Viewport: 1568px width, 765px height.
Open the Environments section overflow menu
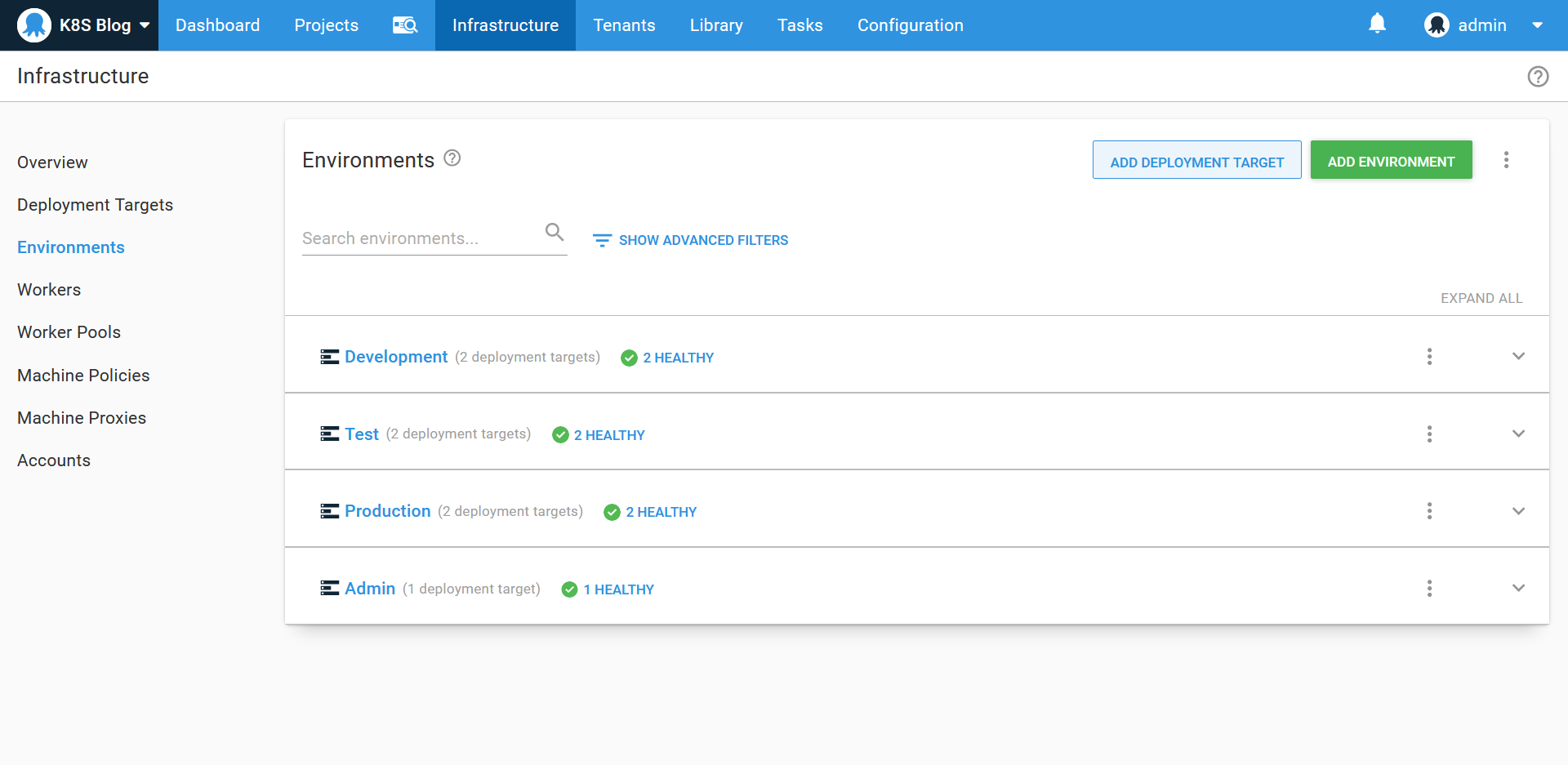click(1506, 160)
